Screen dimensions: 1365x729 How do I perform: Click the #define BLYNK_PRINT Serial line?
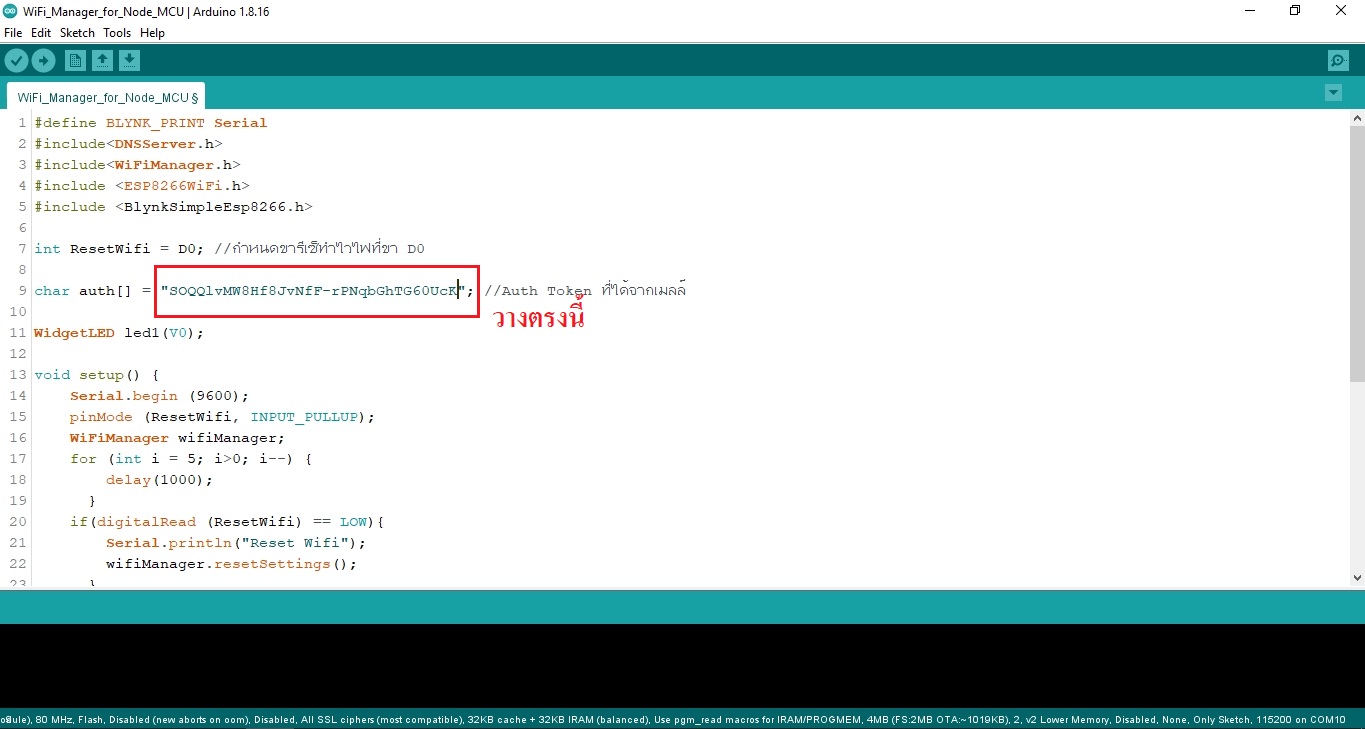151,123
